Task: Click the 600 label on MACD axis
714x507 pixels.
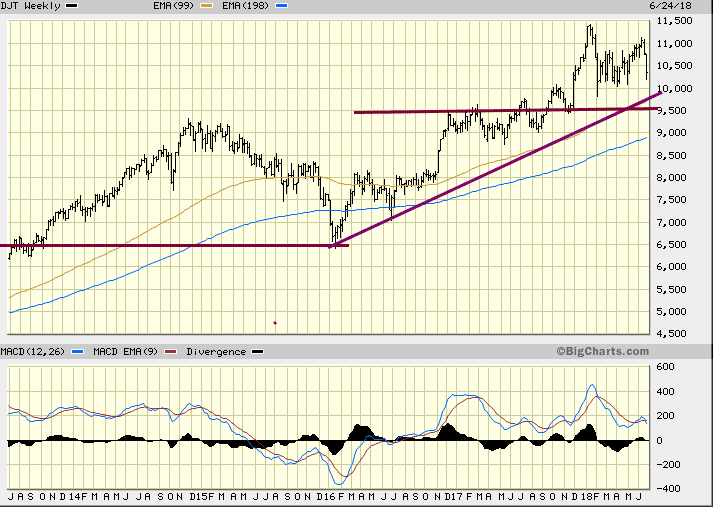Action: pos(664,367)
